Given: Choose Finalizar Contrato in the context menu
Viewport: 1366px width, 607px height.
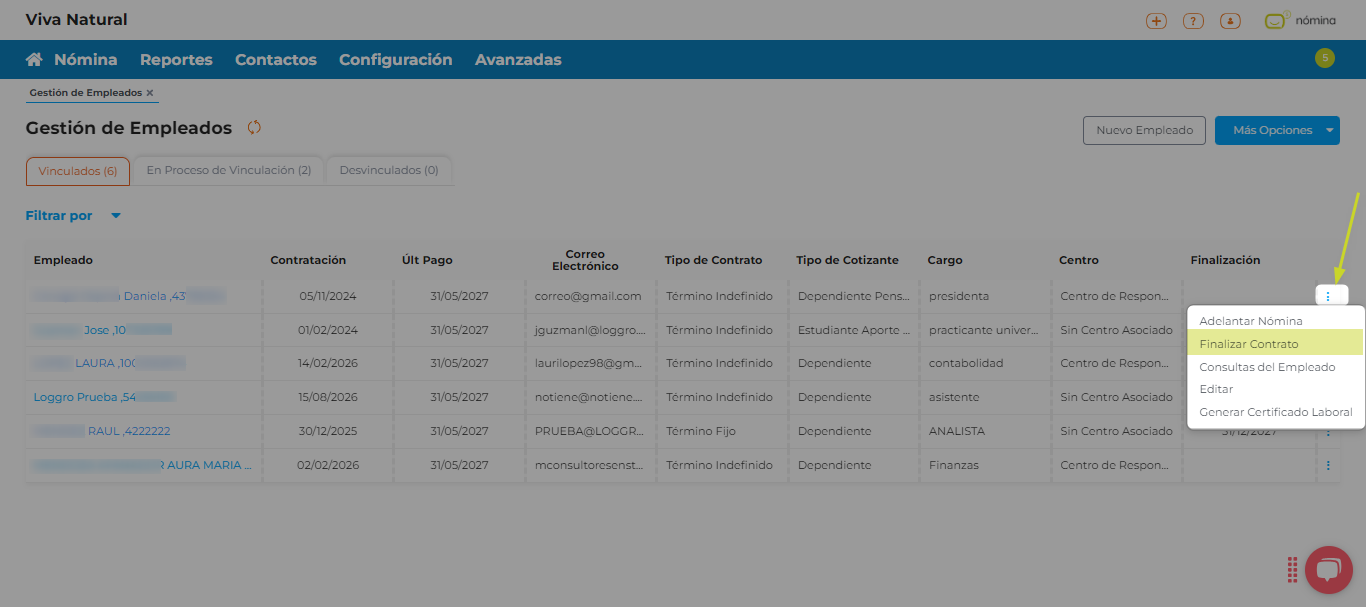Looking at the screenshot, I should [1275, 344].
